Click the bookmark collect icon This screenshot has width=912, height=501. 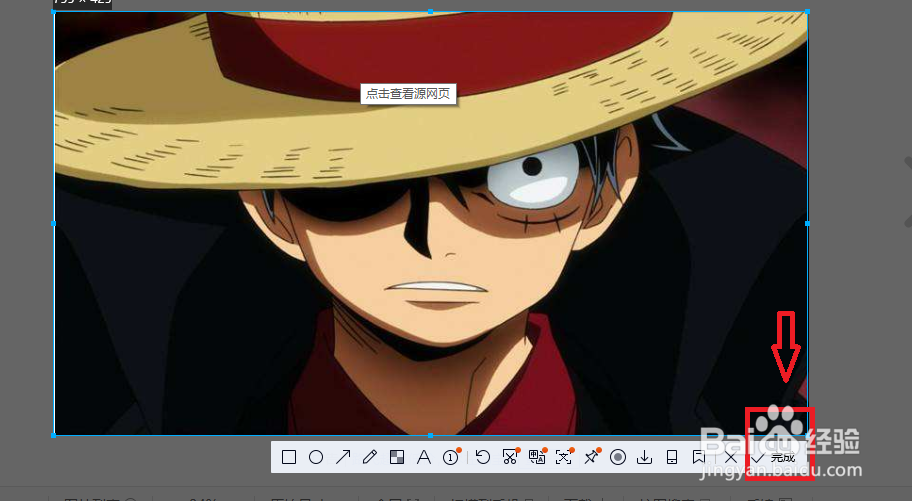click(x=699, y=457)
